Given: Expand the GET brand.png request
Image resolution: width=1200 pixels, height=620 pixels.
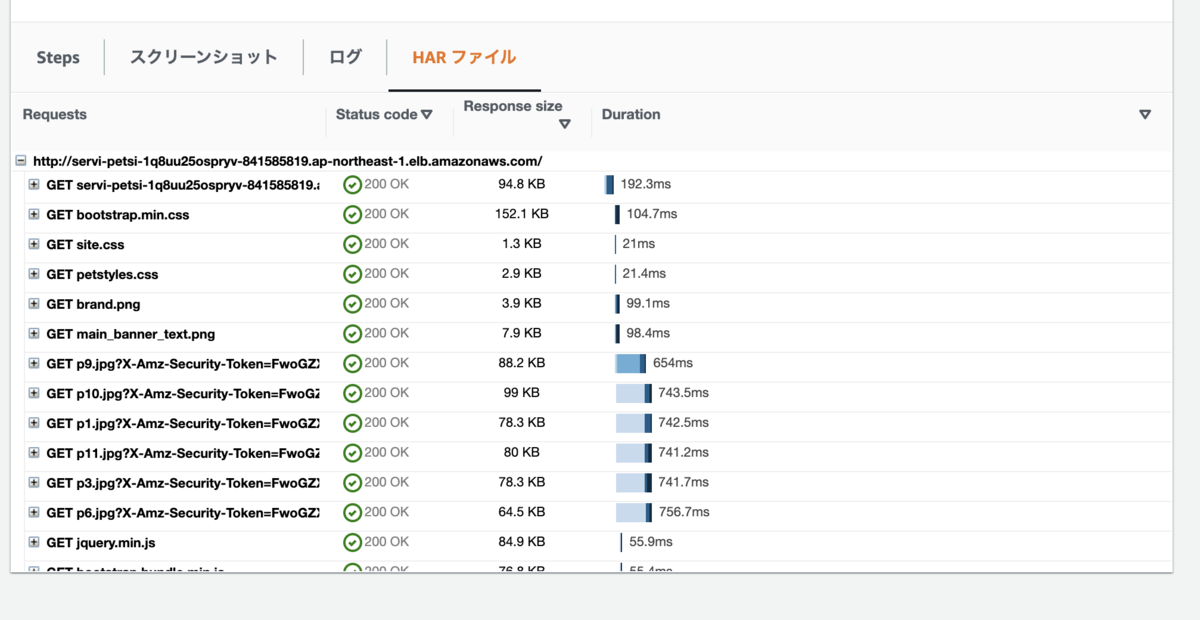Looking at the screenshot, I should 34,304.
